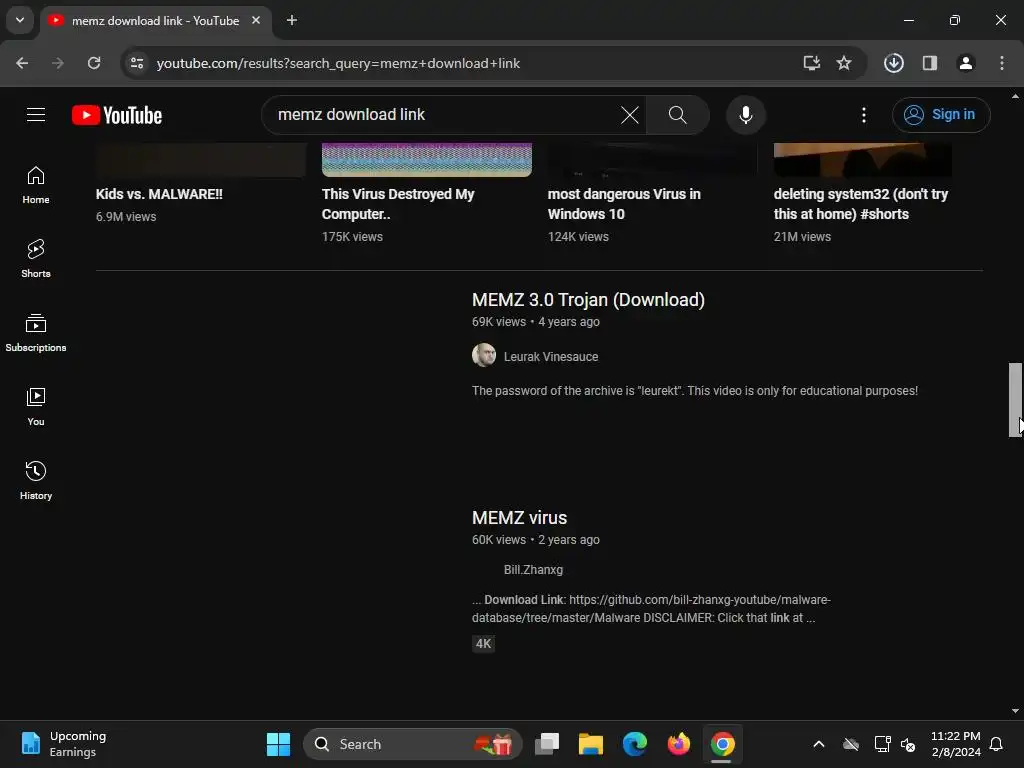This screenshot has height=768, width=1024.
Task: Go to Home in the sidebar
Action: (x=36, y=185)
